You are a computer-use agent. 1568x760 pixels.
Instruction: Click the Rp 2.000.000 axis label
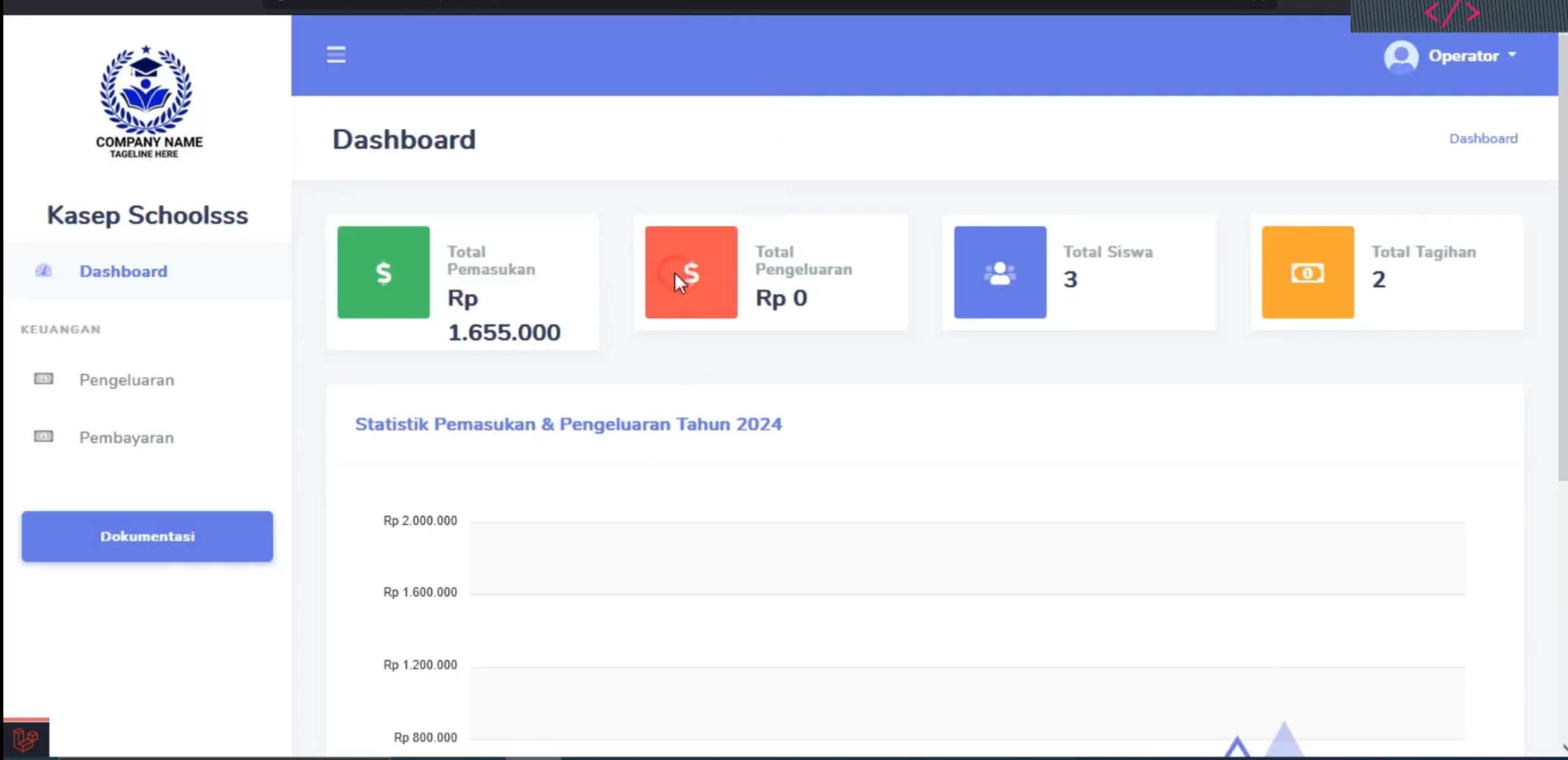coord(420,520)
